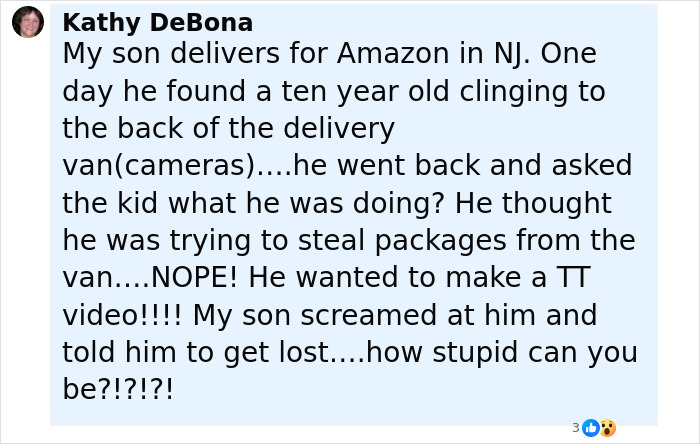
Task: Click the blue thumbs-up Like reaction icon
Action: click(591, 428)
